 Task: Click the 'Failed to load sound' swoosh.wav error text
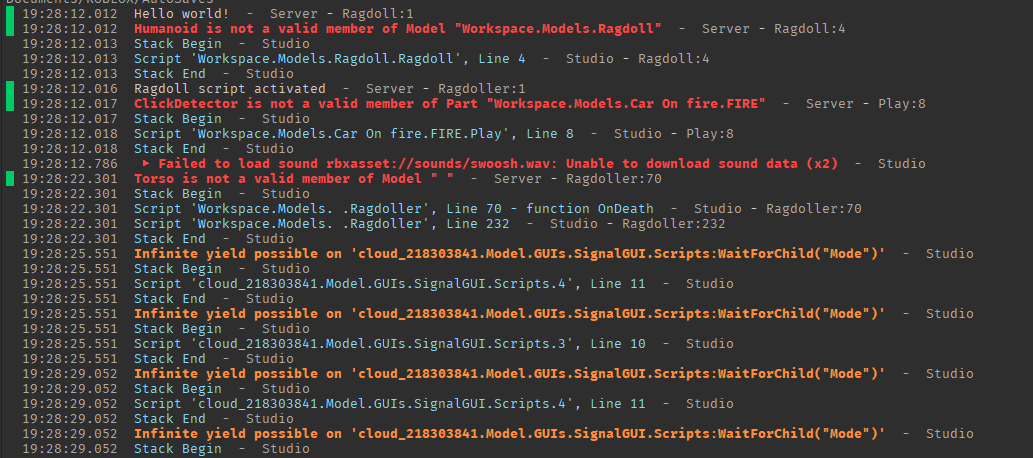point(497,163)
